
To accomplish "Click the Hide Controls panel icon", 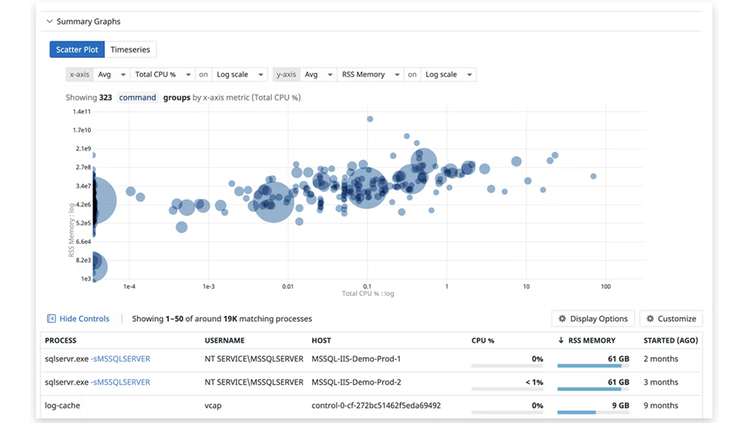I will point(51,319).
